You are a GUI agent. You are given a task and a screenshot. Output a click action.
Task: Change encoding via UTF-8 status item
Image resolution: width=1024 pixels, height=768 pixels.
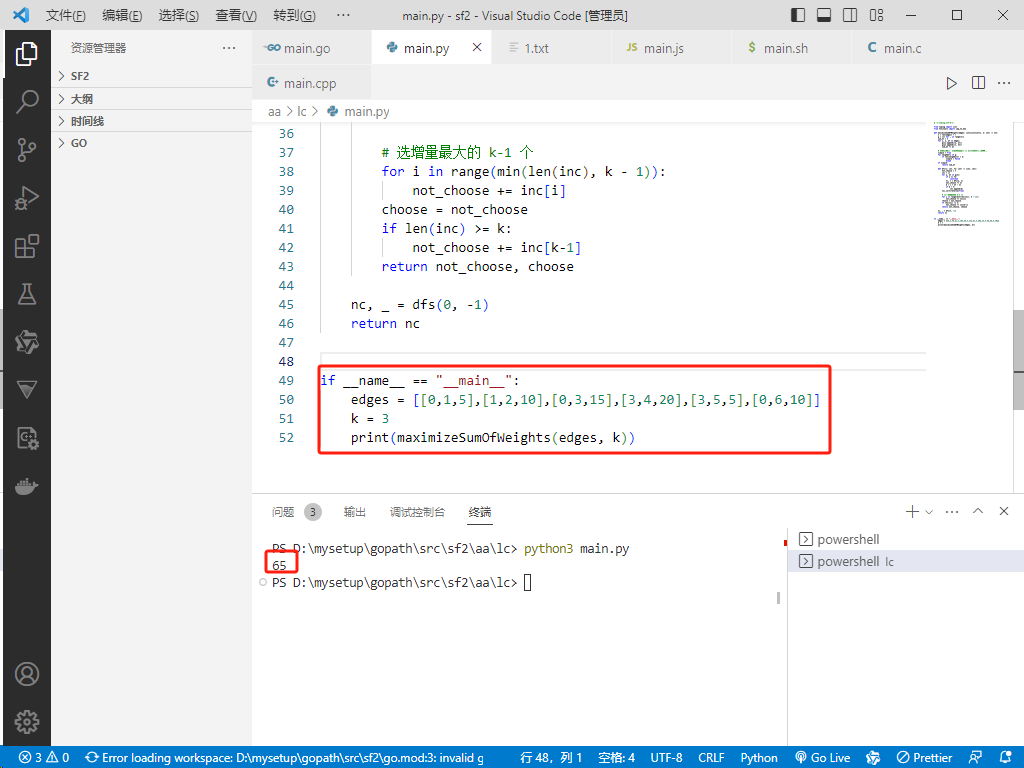[x=666, y=758]
